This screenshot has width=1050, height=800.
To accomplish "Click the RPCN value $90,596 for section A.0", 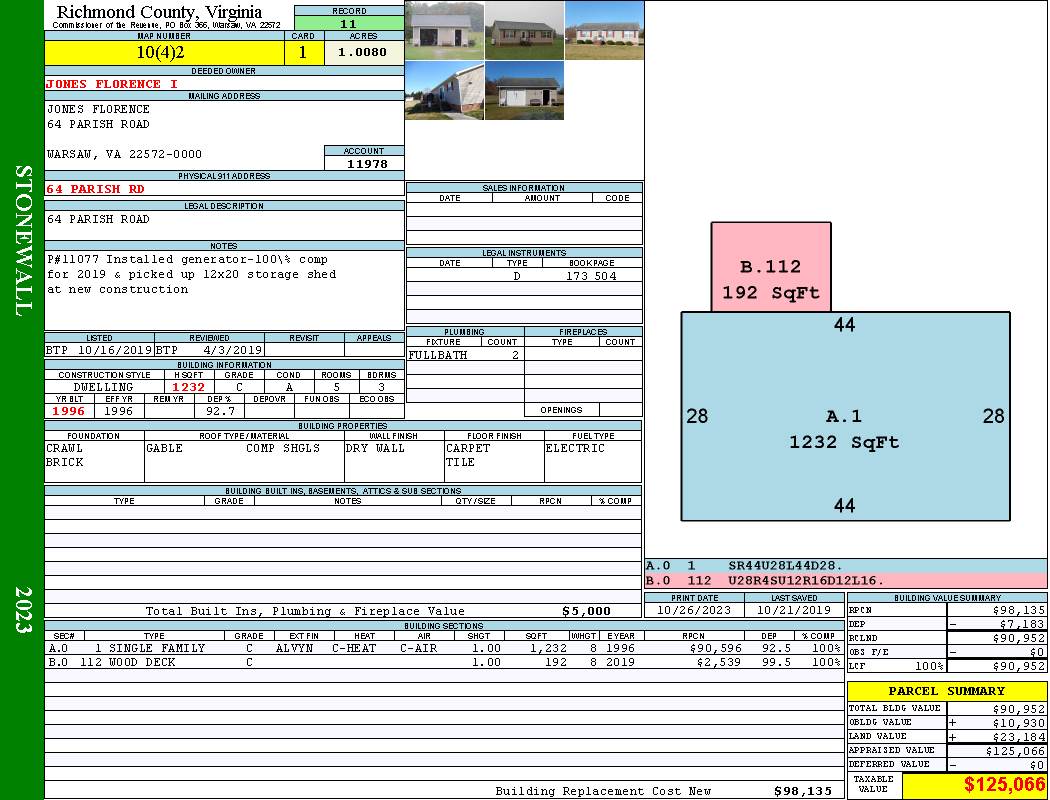I will [715, 648].
